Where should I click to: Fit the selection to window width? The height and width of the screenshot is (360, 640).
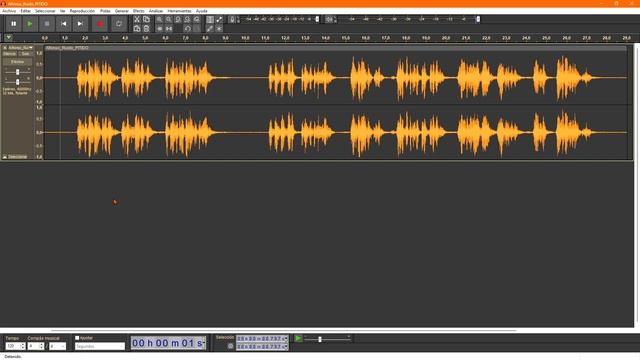[178, 19]
